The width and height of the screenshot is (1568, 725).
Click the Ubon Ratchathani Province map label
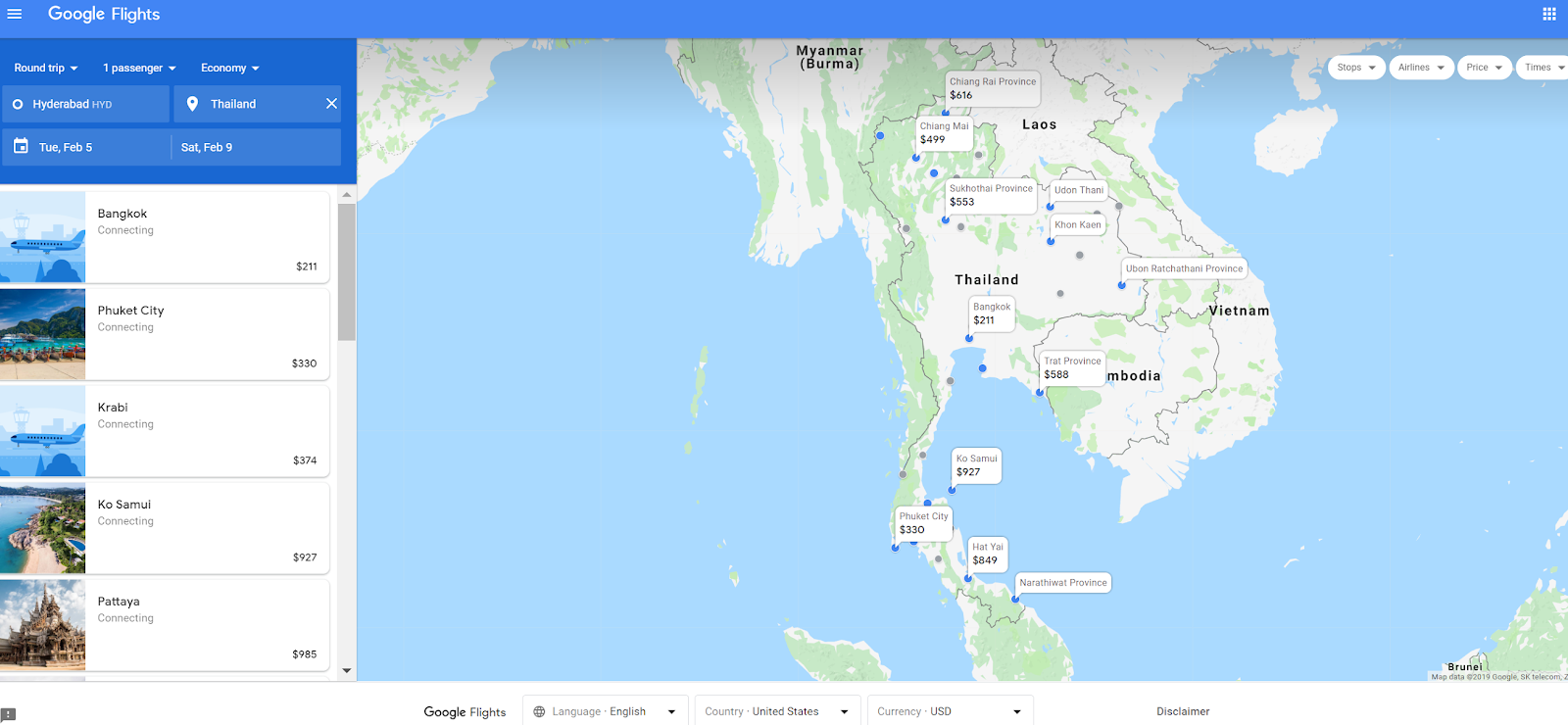click(x=1184, y=268)
